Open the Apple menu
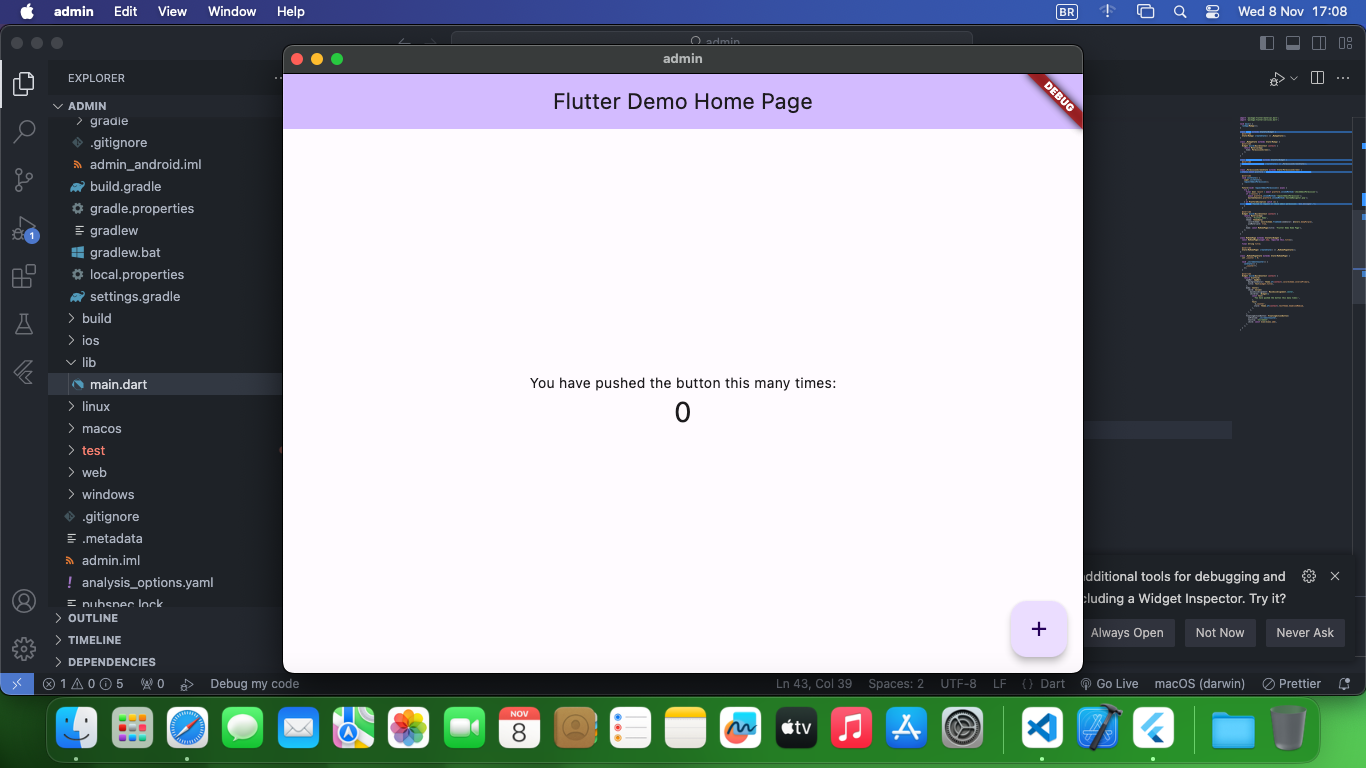This screenshot has height=768, width=1366. click(26, 12)
